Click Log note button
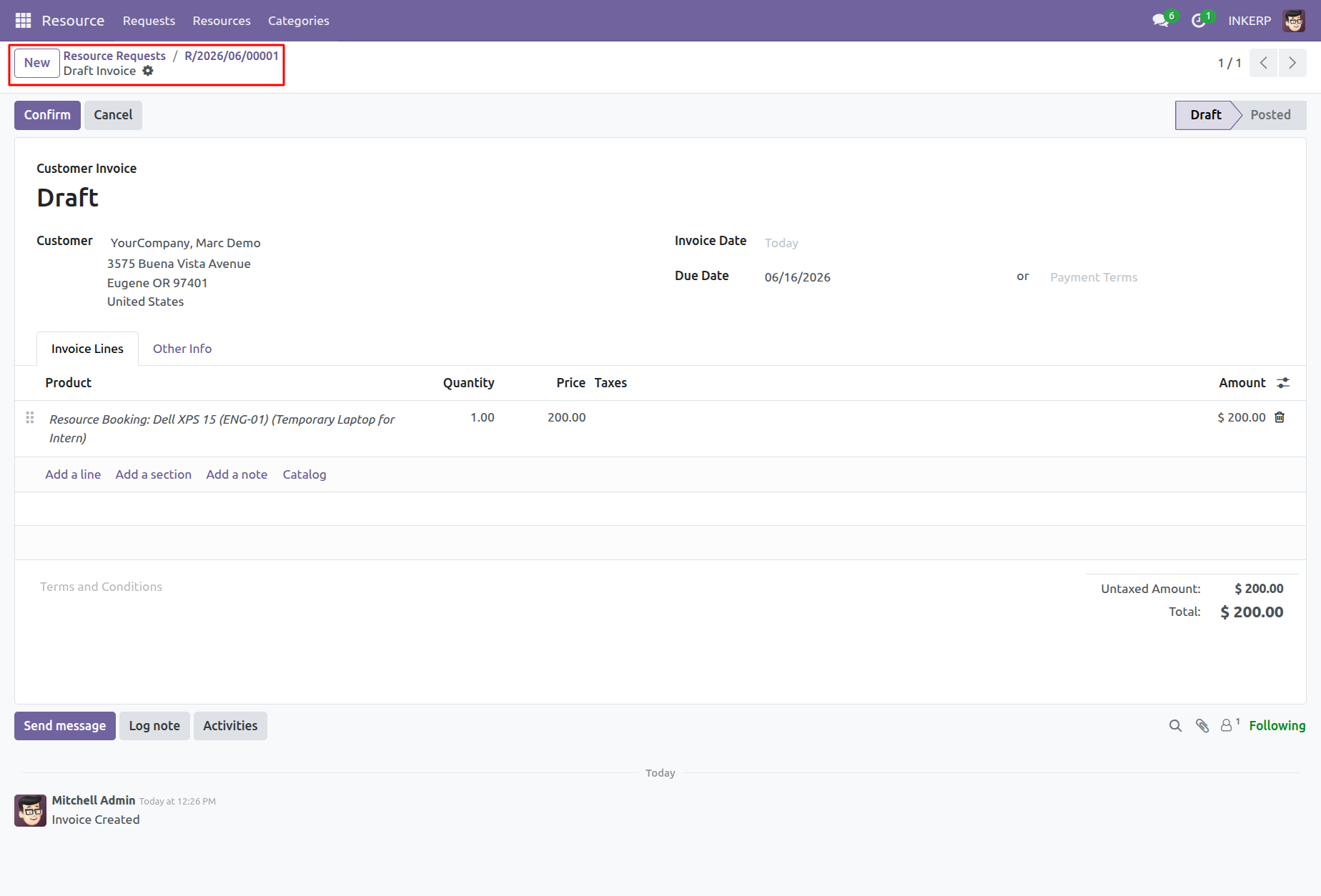The image size is (1321, 896). point(154,726)
